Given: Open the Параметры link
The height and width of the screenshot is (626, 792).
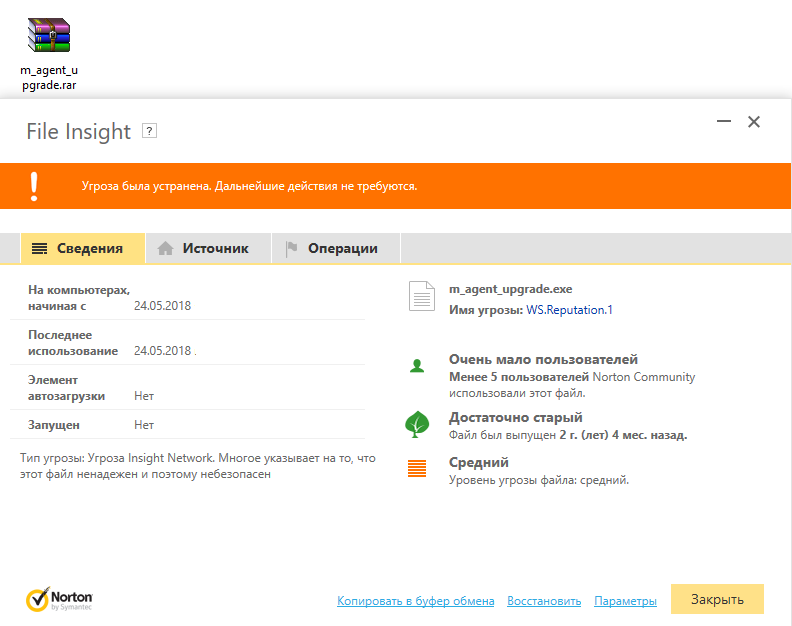Looking at the screenshot, I should pyautogui.click(x=625, y=601).
